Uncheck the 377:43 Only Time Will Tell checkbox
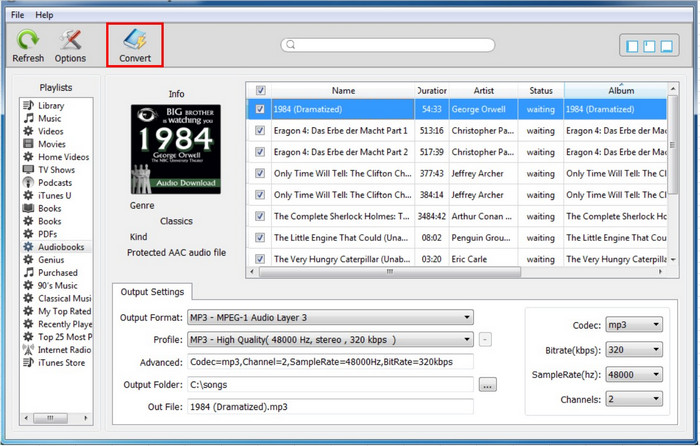The height and width of the screenshot is (446, 700). tap(260, 173)
